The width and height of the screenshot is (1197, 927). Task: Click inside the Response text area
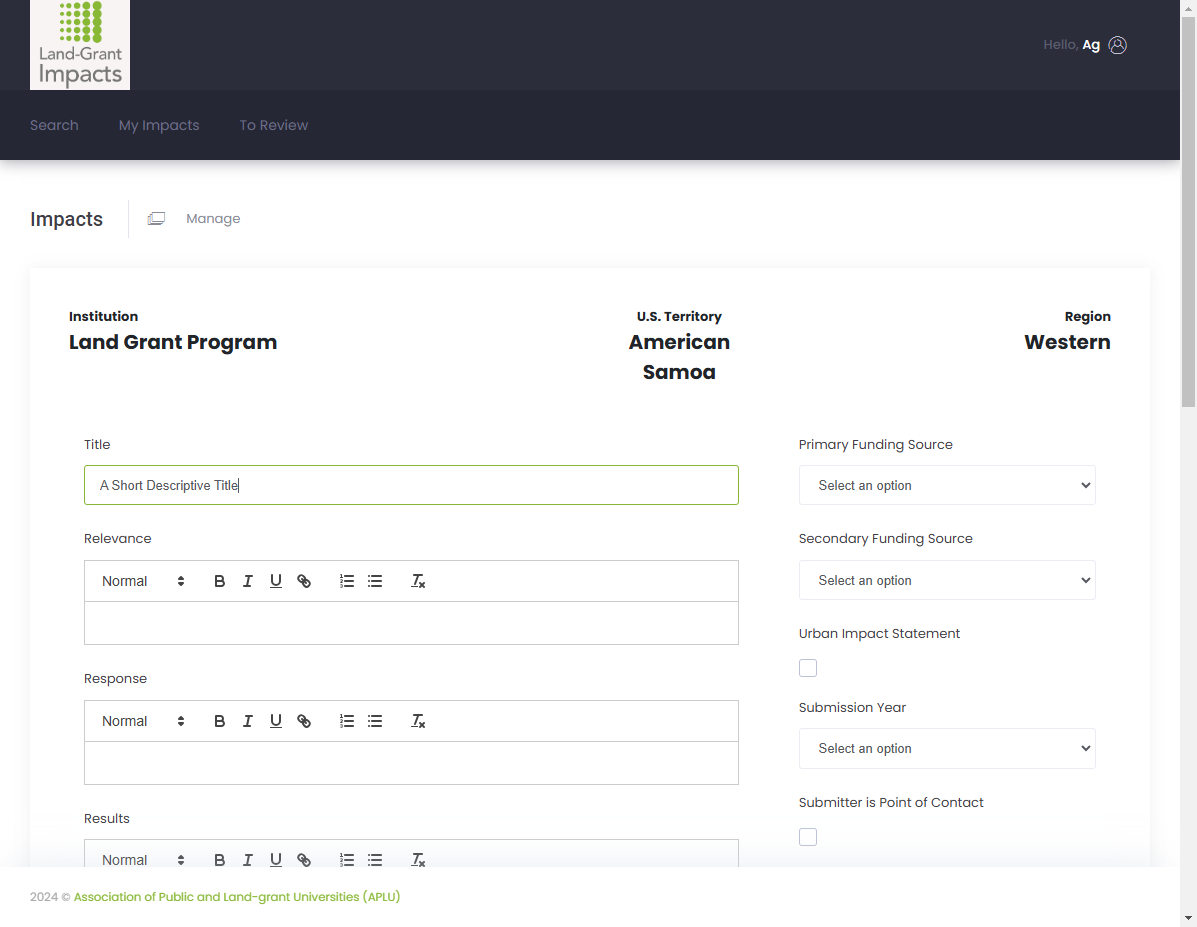(411, 763)
